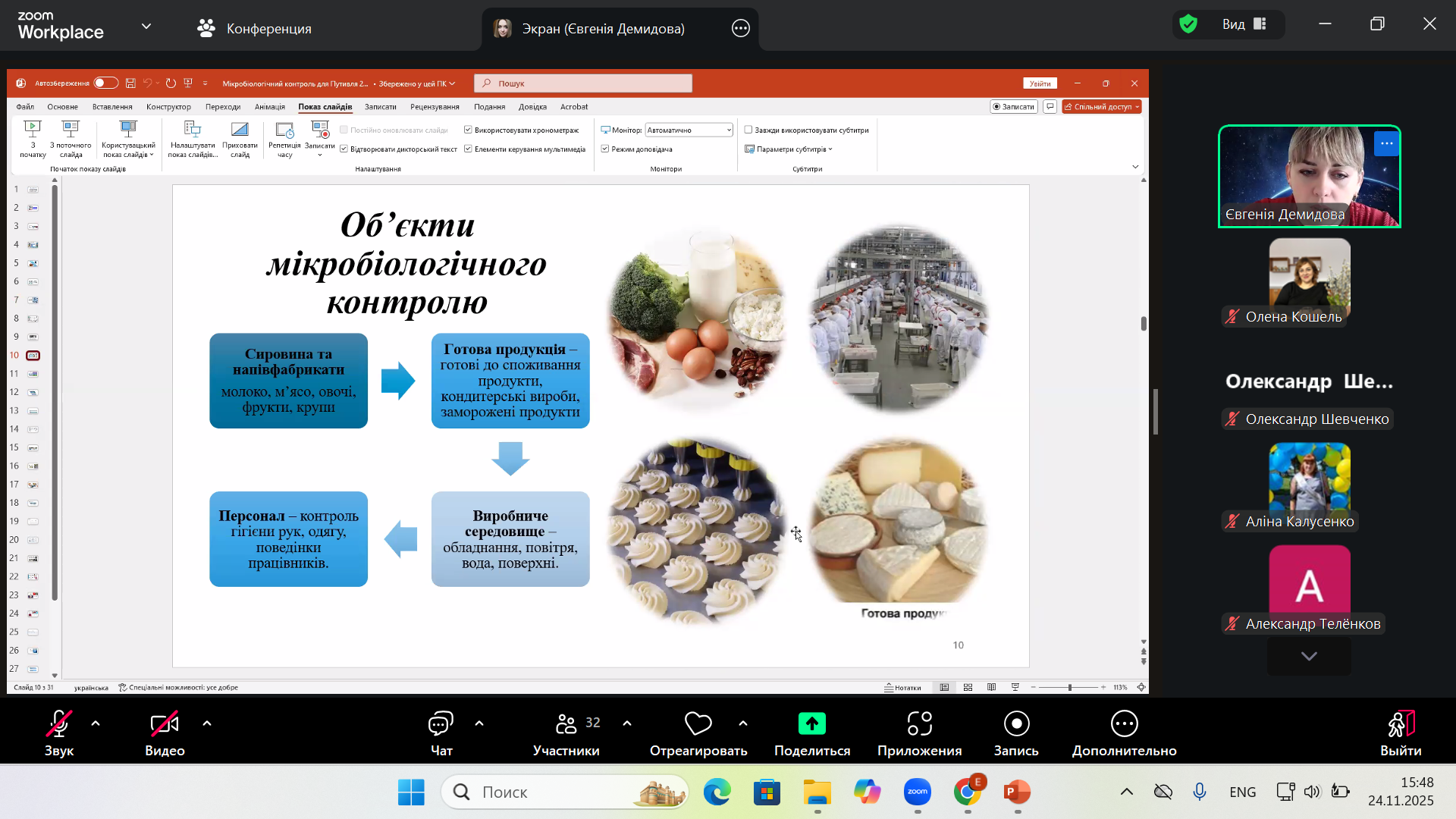Open the Чат panel
The width and height of the screenshot is (1456, 819).
pos(441,725)
